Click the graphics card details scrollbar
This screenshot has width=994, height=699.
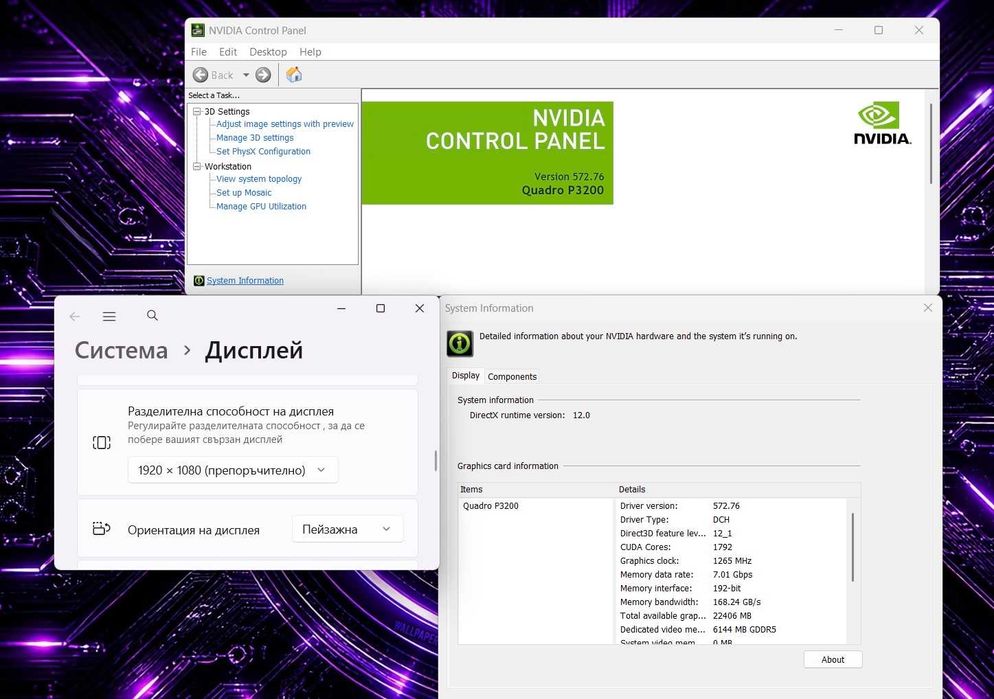click(x=853, y=548)
